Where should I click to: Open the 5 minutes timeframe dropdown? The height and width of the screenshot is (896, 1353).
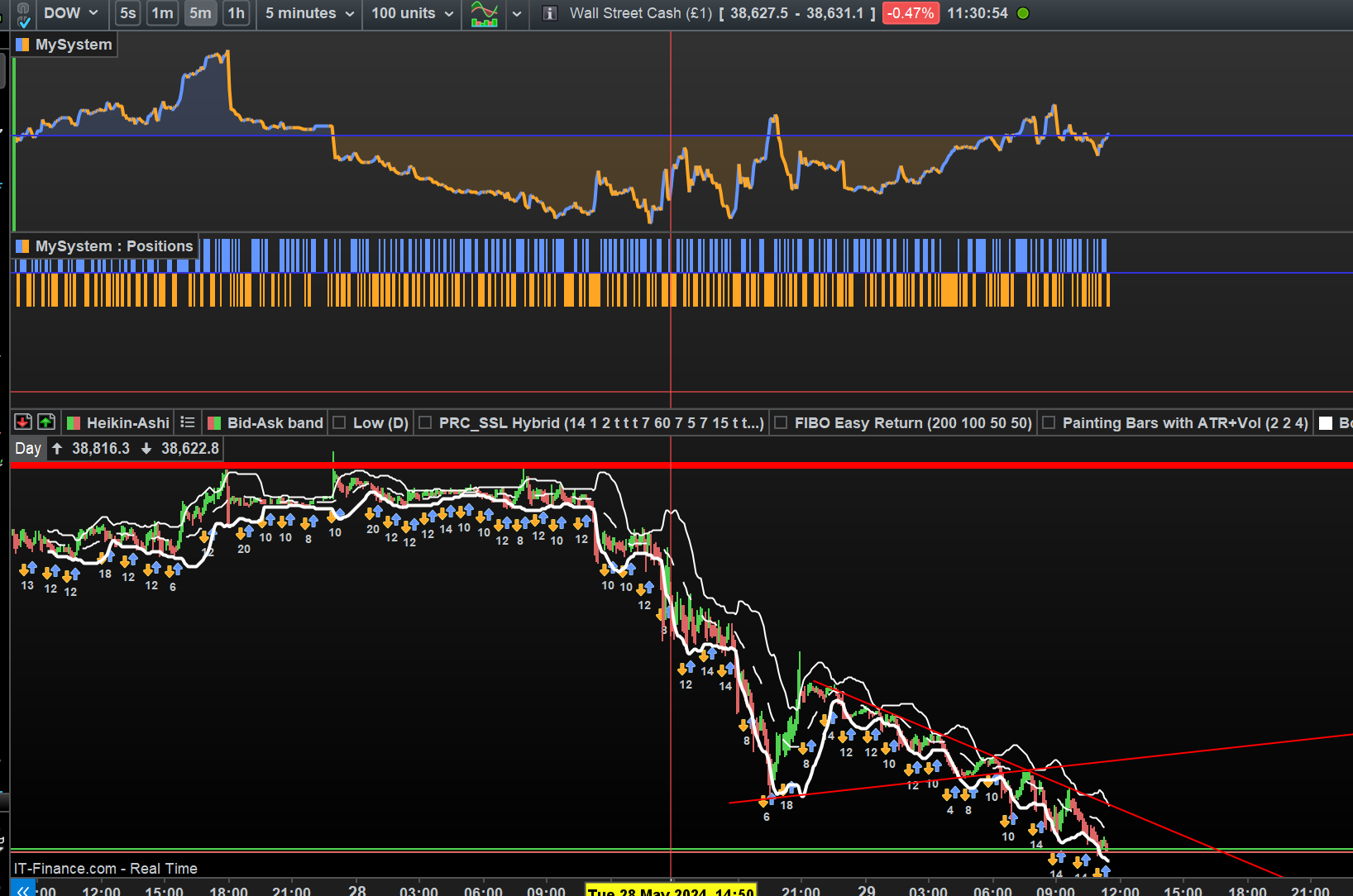coord(309,13)
